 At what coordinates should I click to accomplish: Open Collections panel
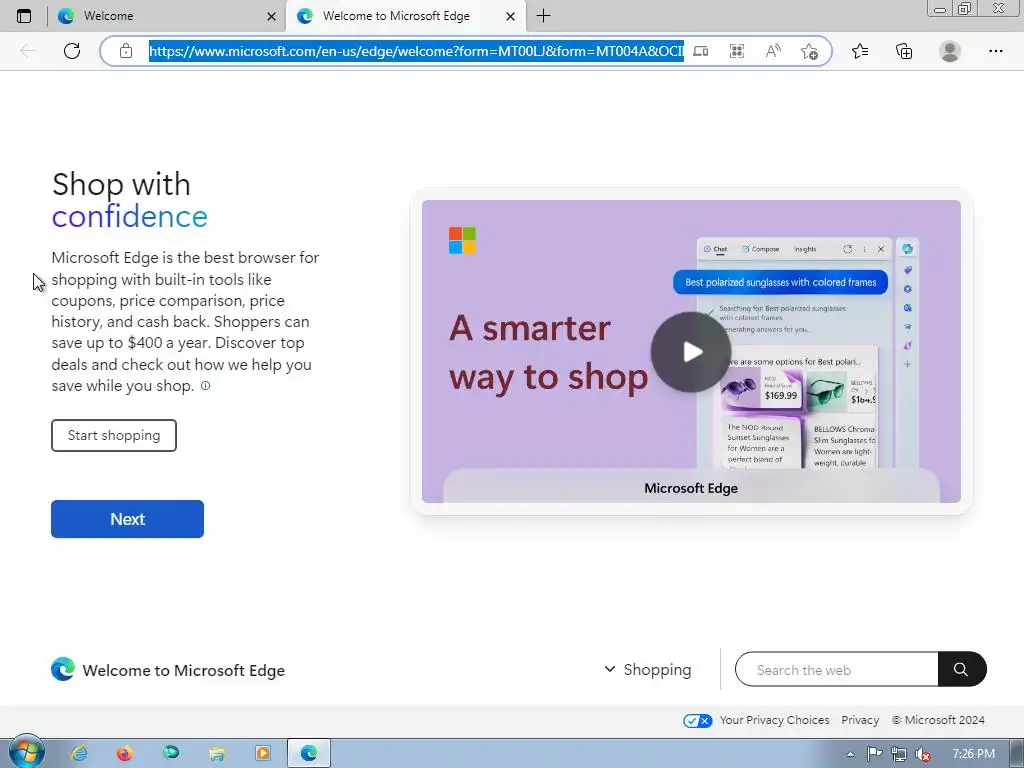(x=904, y=51)
